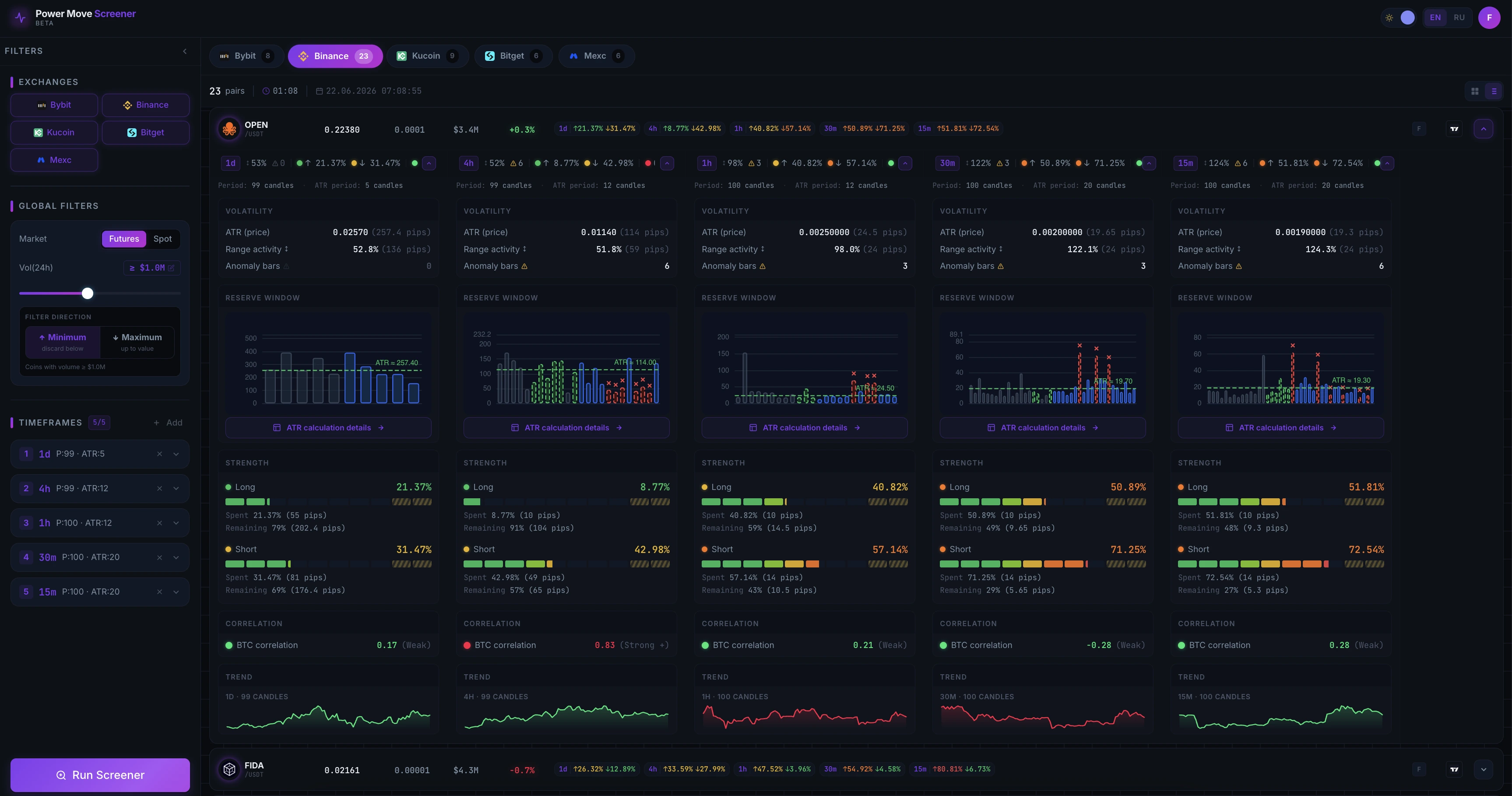1512x796 pixels.
Task: Click the clock icon beside 01:08
Action: click(266, 91)
